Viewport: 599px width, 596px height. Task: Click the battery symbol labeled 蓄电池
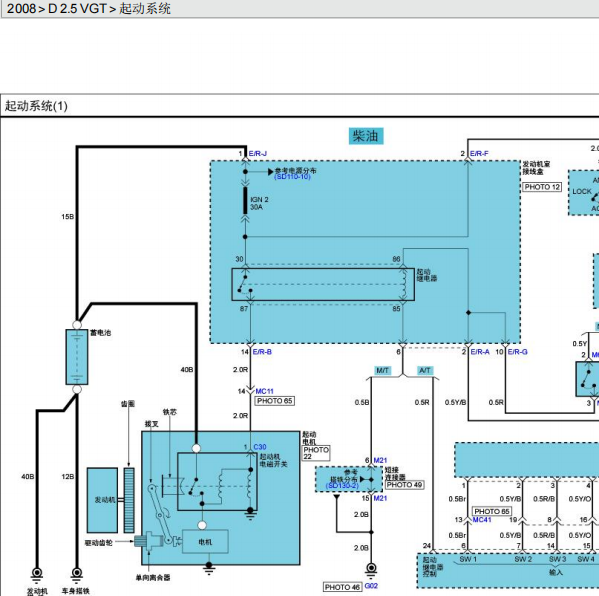(x=77, y=357)
